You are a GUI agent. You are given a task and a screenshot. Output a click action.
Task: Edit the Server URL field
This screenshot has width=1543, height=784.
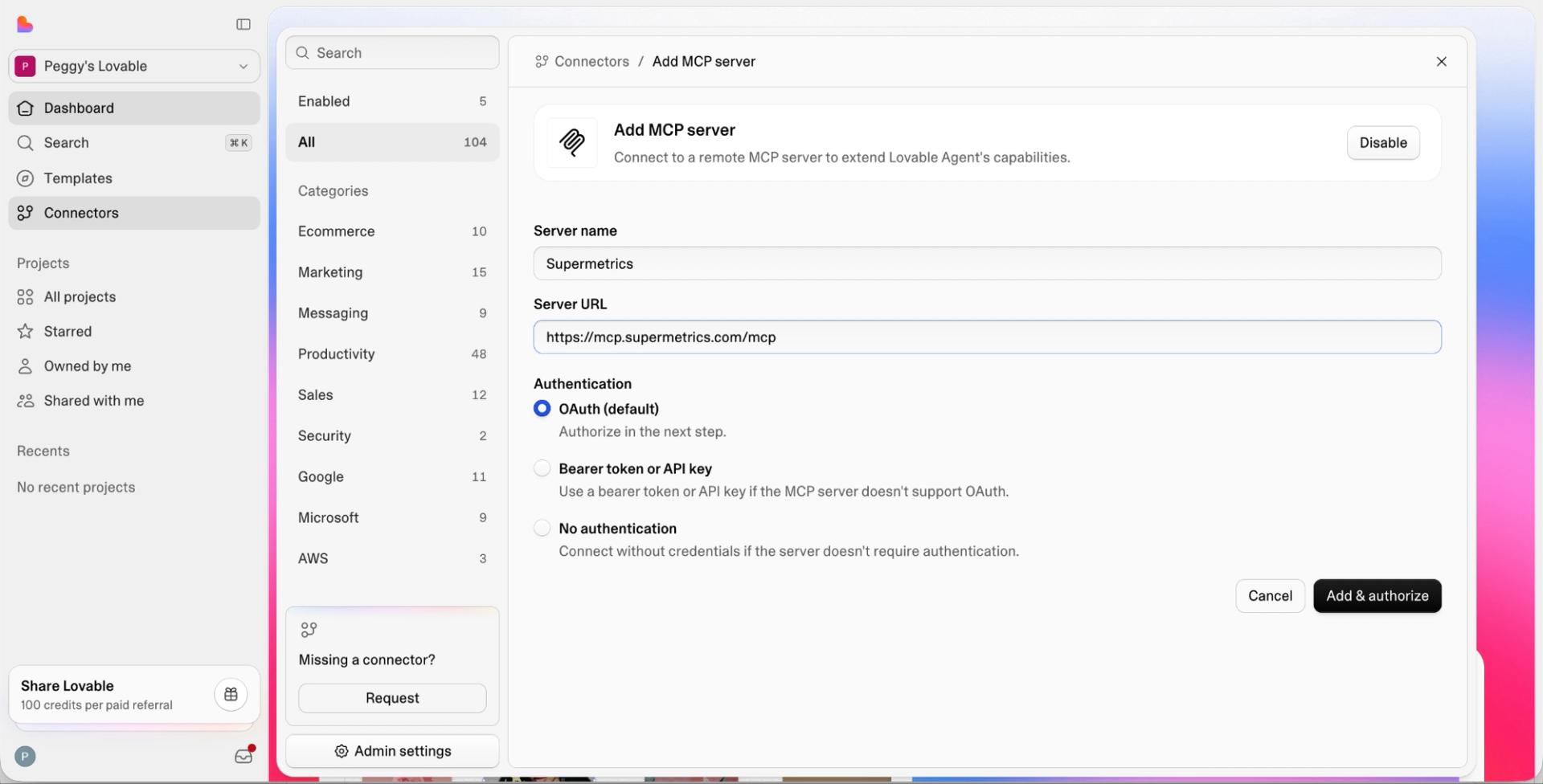tap(988, 337)
